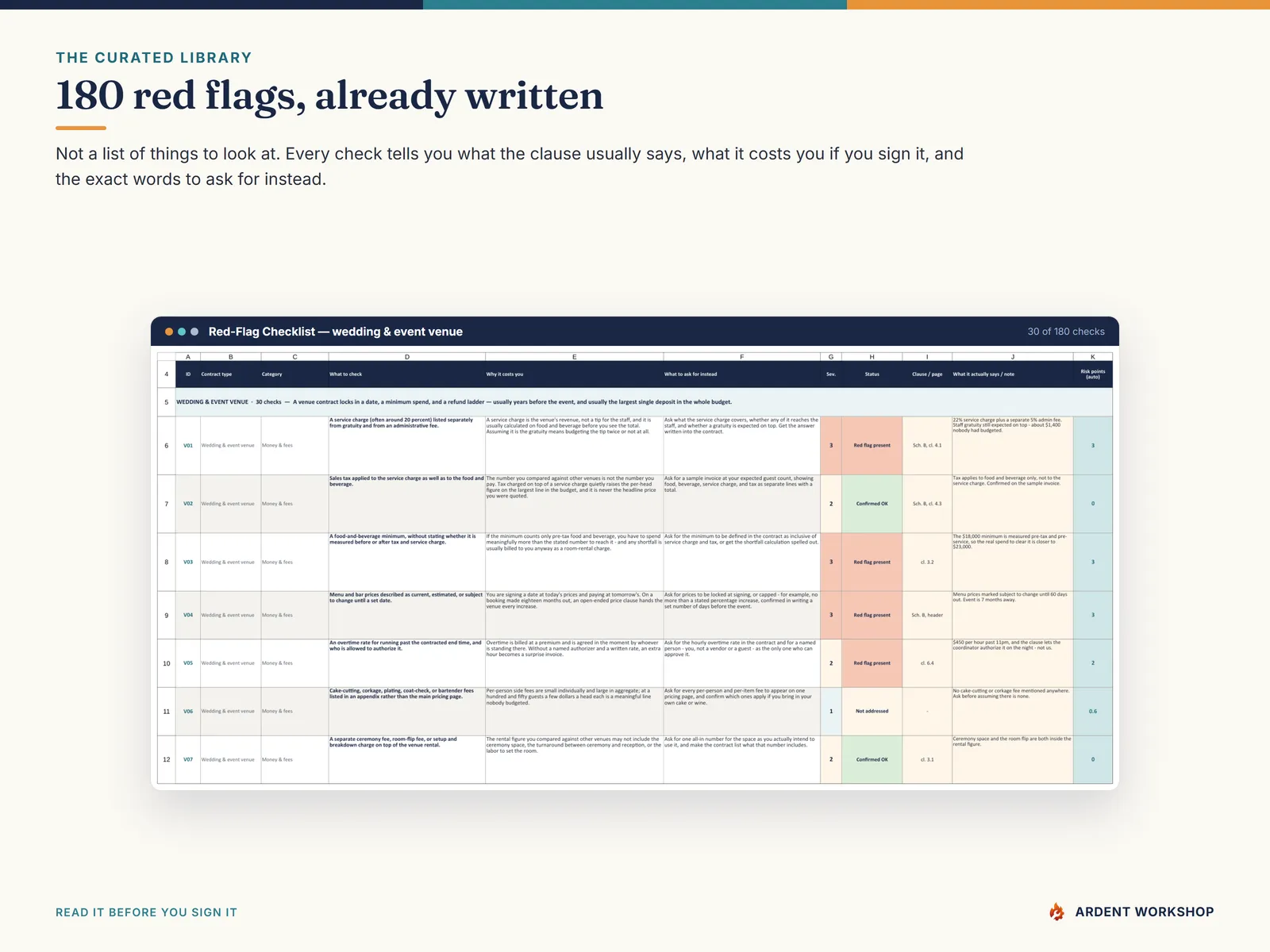Click the risk points cell in row V05
This screenshot has height=952, width=1270.
[x=1093, y=663]
